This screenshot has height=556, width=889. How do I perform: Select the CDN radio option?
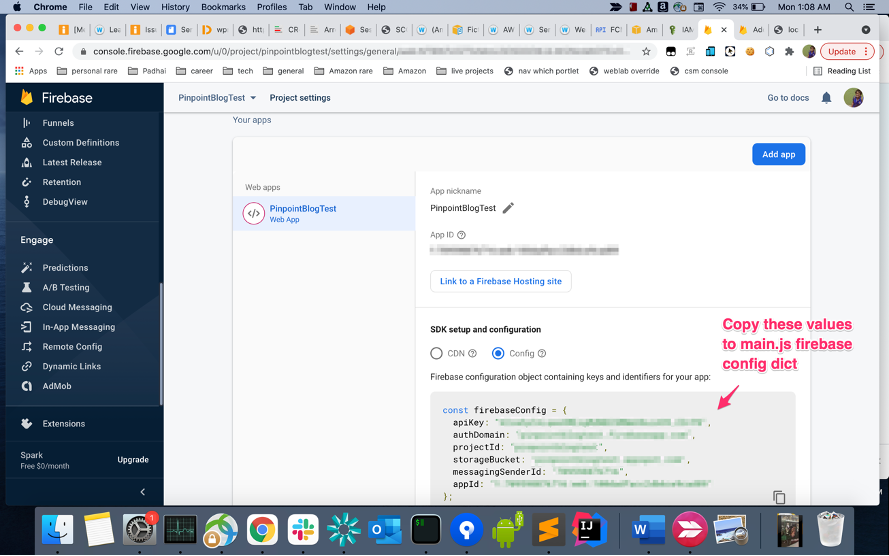(436, 354)
